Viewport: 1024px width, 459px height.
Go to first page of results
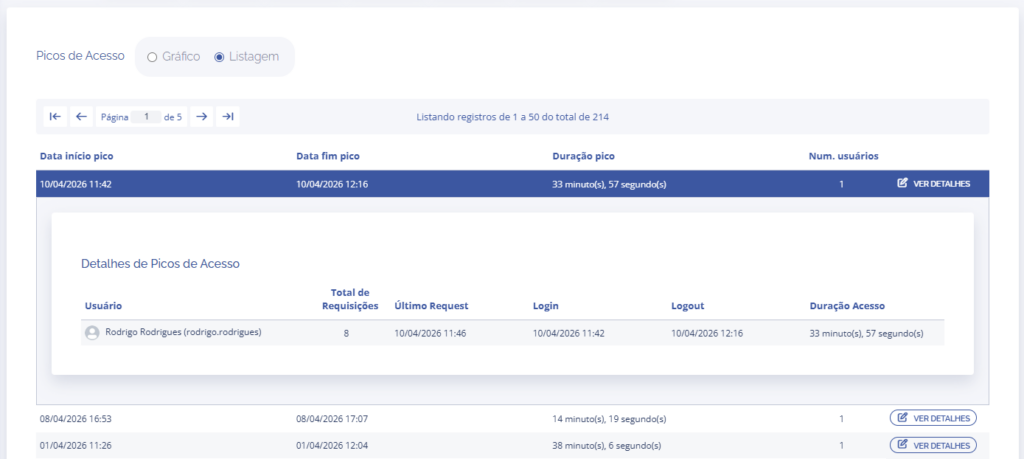coord(55,117)
